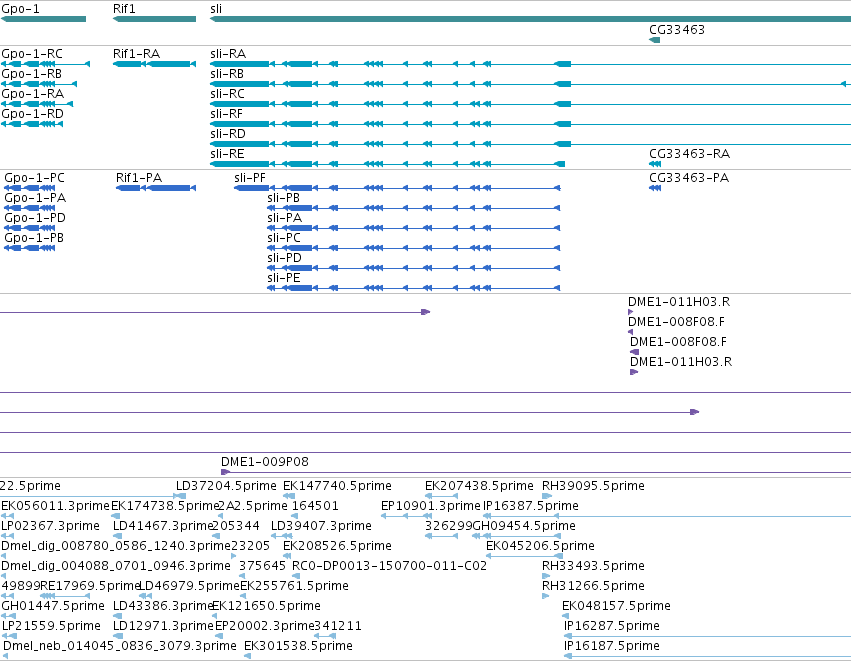
Task: Open the CG33463-RA transcript label
Action: coord(689,154)
